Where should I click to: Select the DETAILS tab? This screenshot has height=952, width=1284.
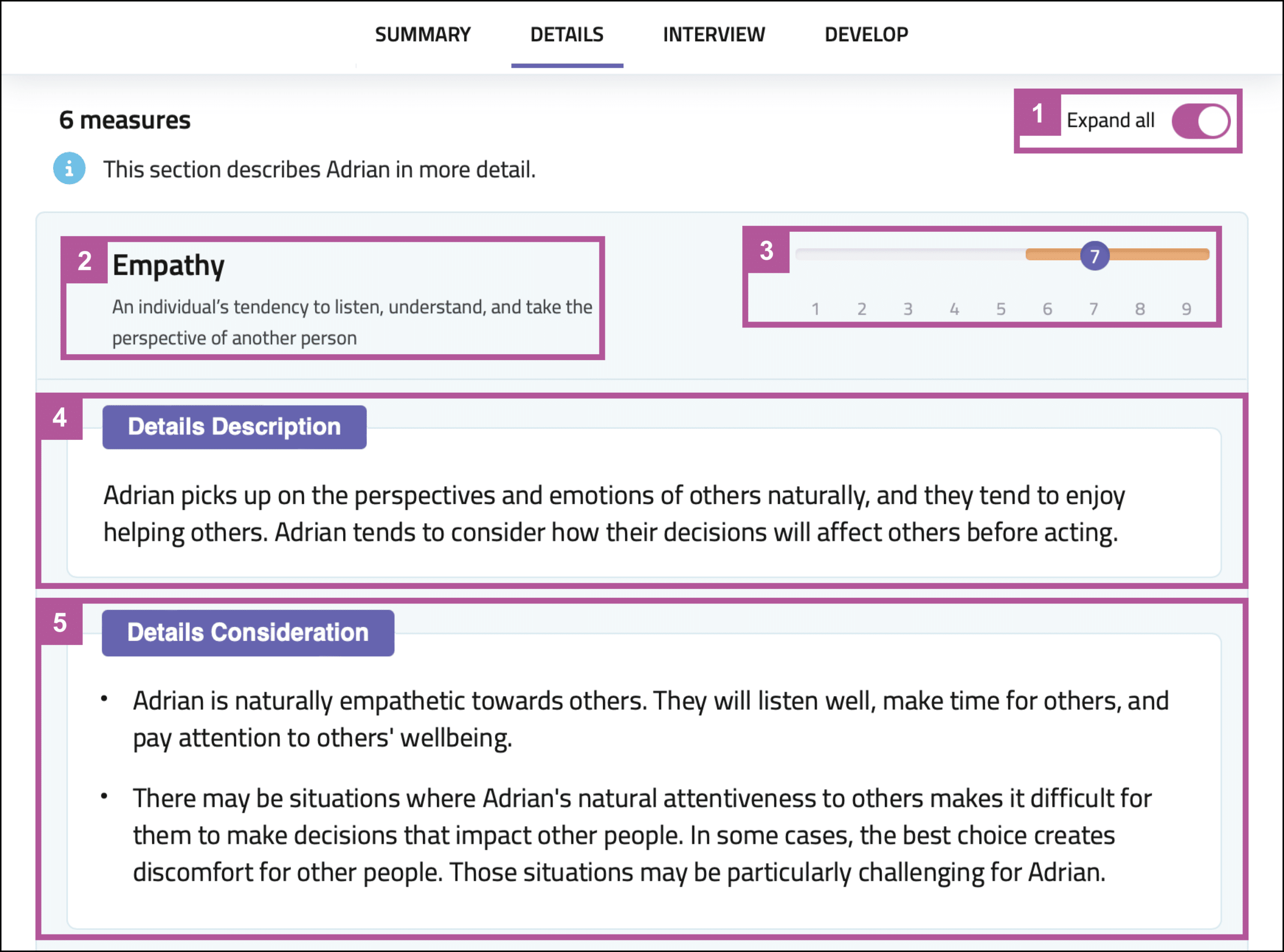pyautogui.click(x=566, y=35)
